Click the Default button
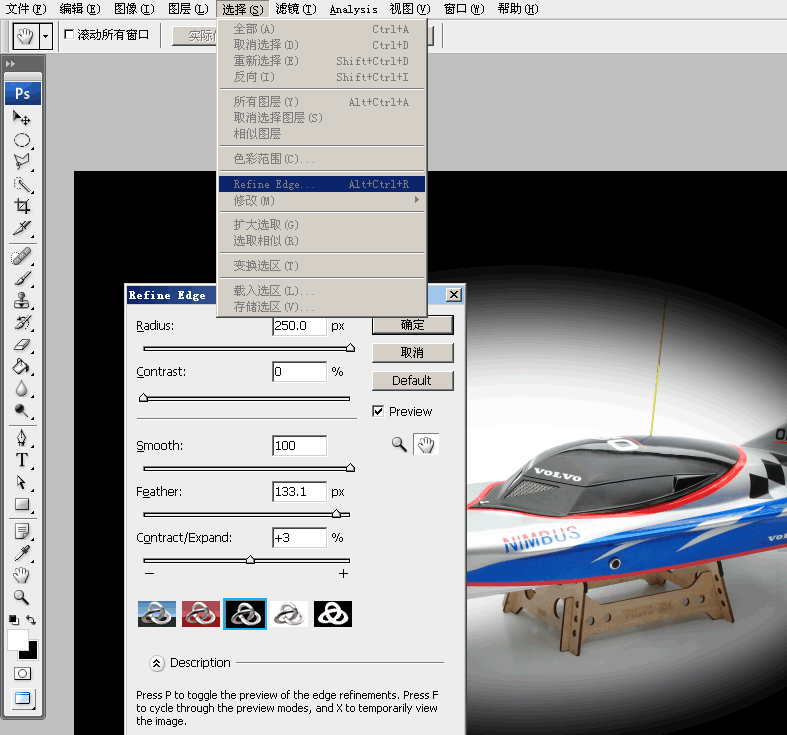Screen dimensions: 787x735 coord(413,381)
